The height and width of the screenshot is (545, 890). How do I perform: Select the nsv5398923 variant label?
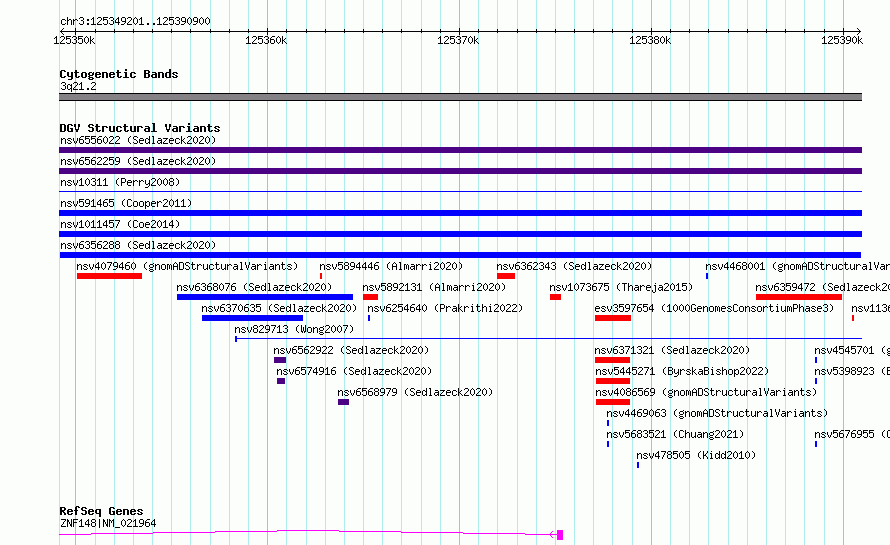[851, 371]
